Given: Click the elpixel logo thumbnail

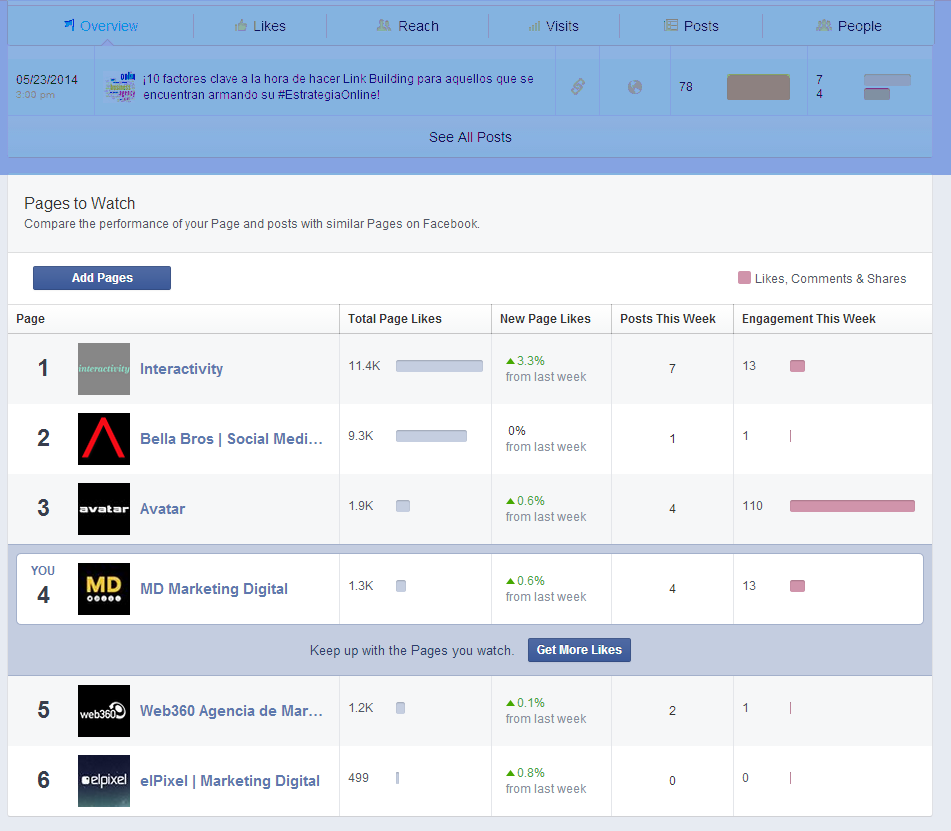Looking at the screenshot, I should (104, 781).
